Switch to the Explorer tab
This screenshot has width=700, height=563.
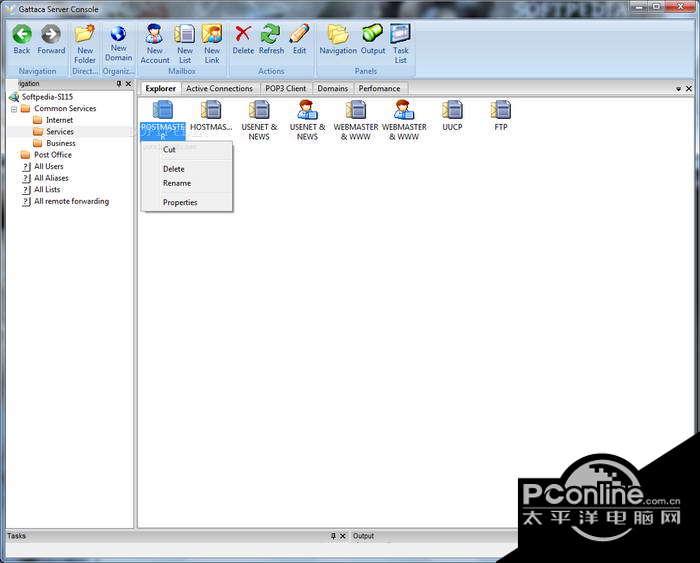[x=161, y=88]
